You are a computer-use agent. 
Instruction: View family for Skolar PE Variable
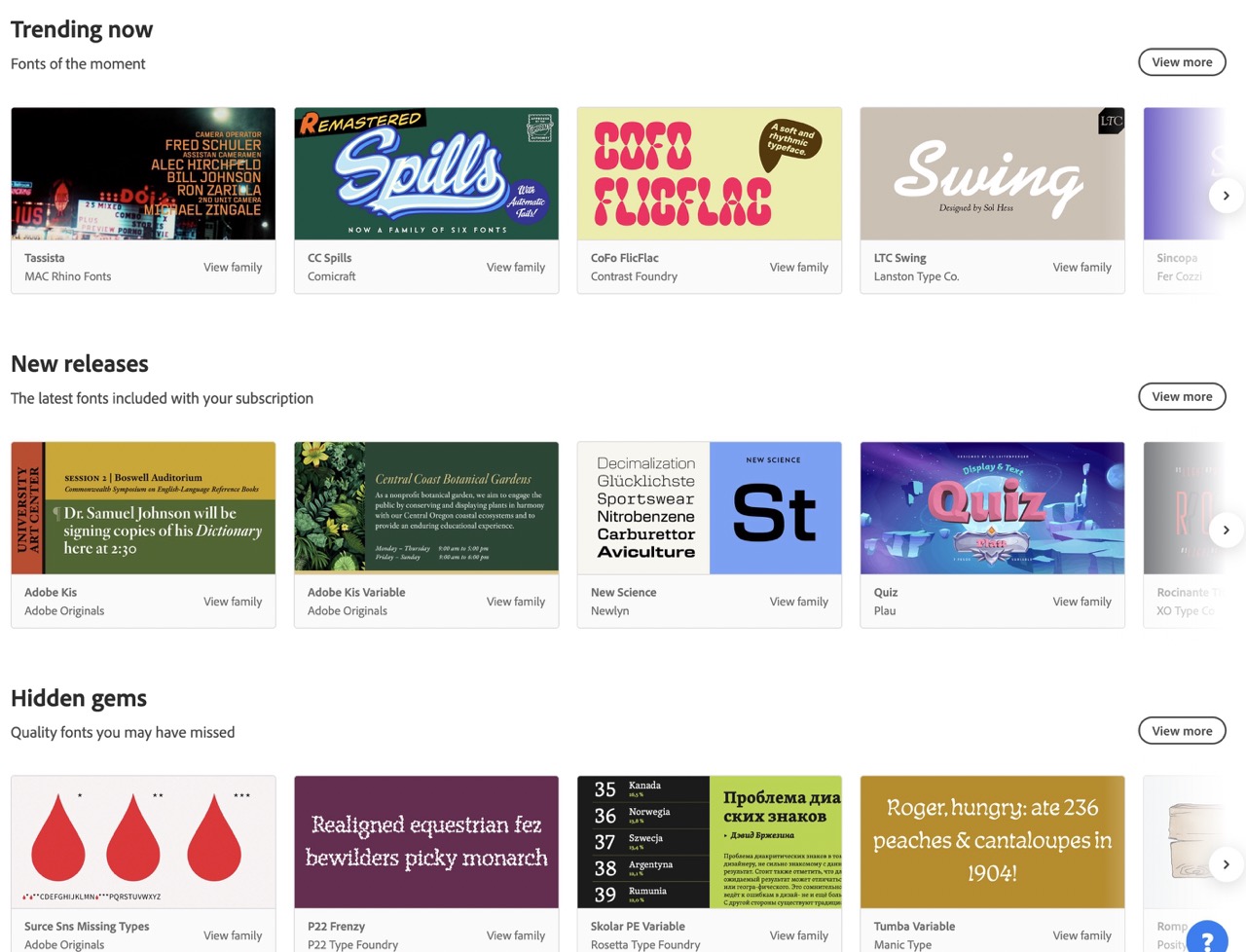tap(799, 935)
